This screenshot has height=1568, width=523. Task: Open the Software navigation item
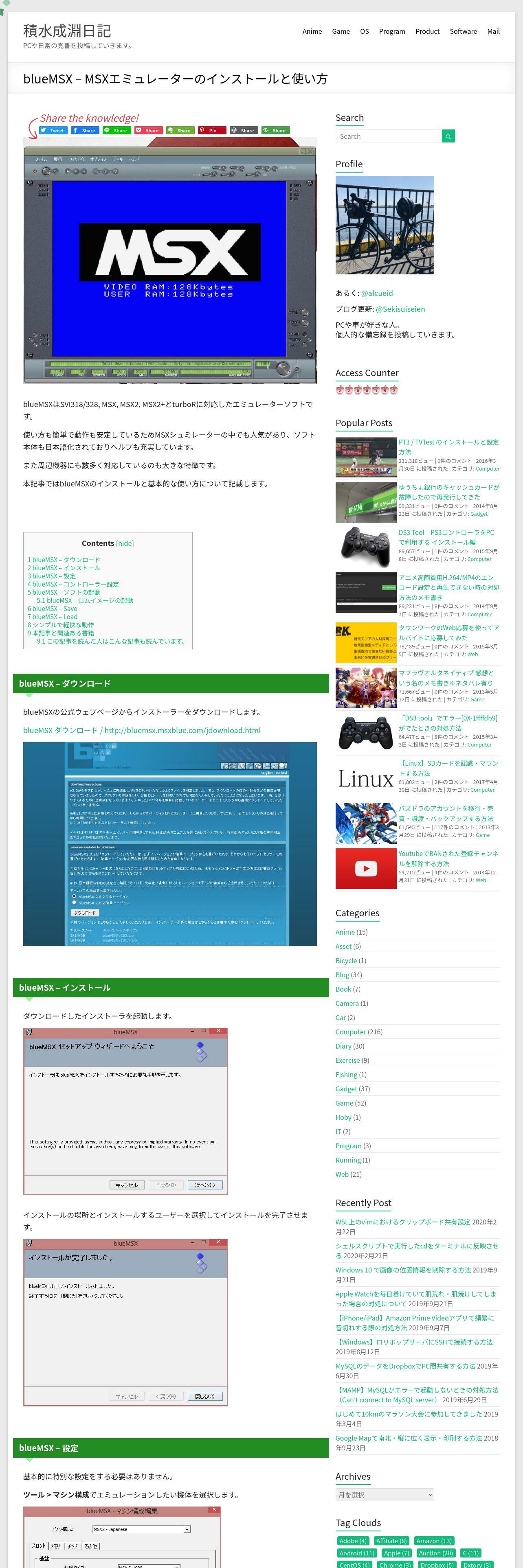click(464, 32)
